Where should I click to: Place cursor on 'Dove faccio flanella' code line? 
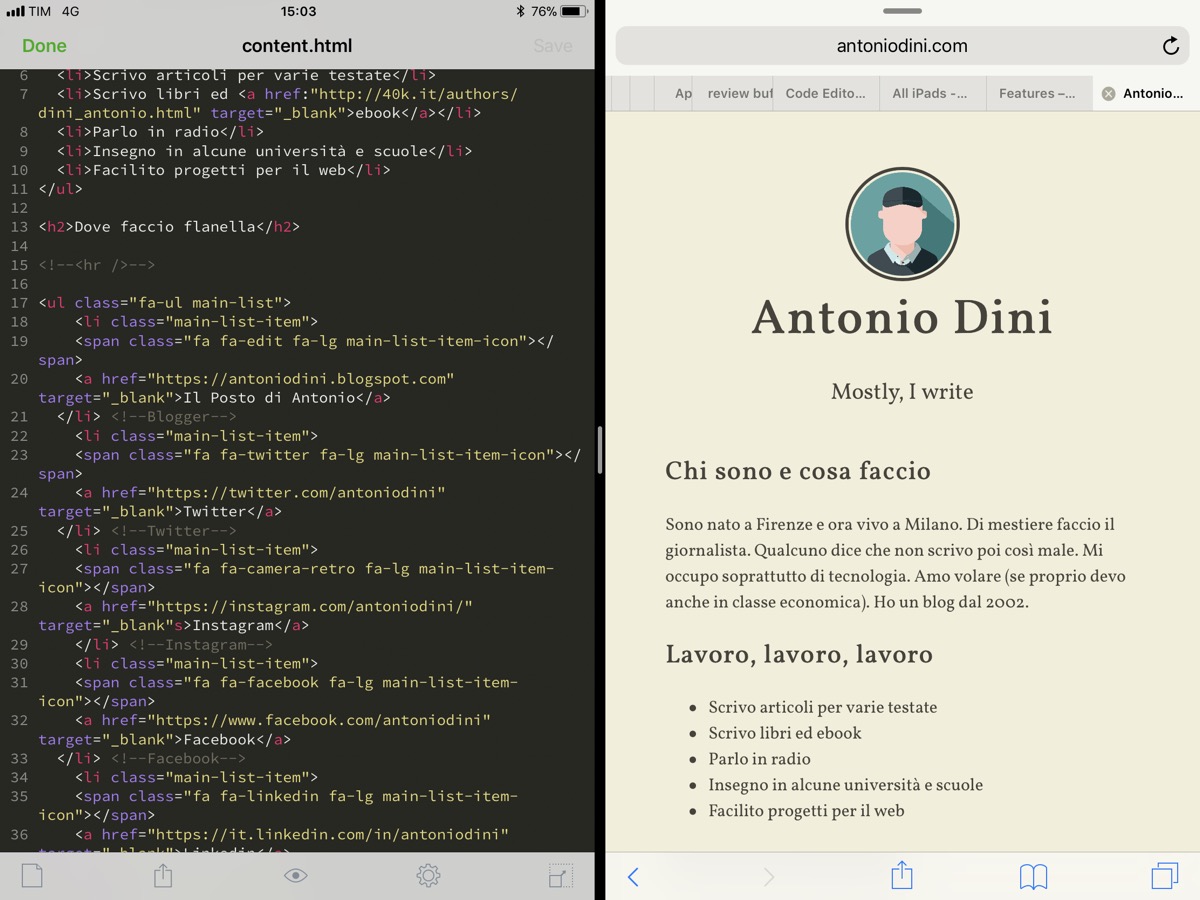(169, 227)
